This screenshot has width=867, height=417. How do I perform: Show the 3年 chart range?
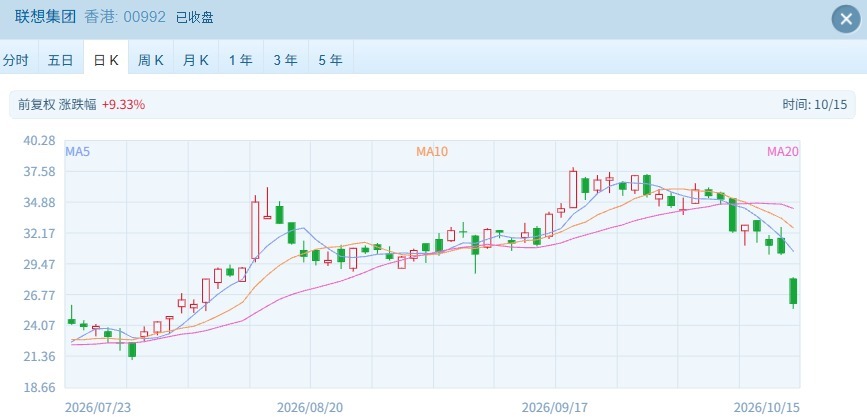pyautogui.click(x=285, y=60)
